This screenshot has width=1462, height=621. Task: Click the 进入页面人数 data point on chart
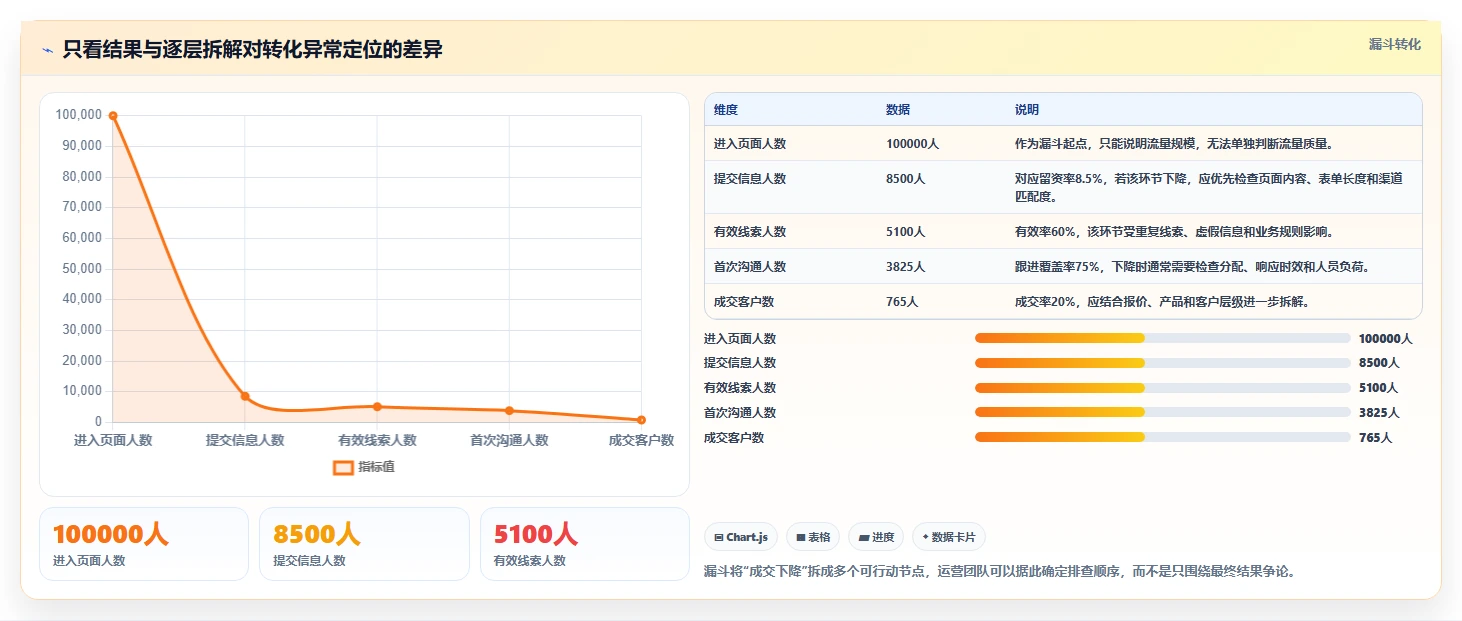point(113,116)
